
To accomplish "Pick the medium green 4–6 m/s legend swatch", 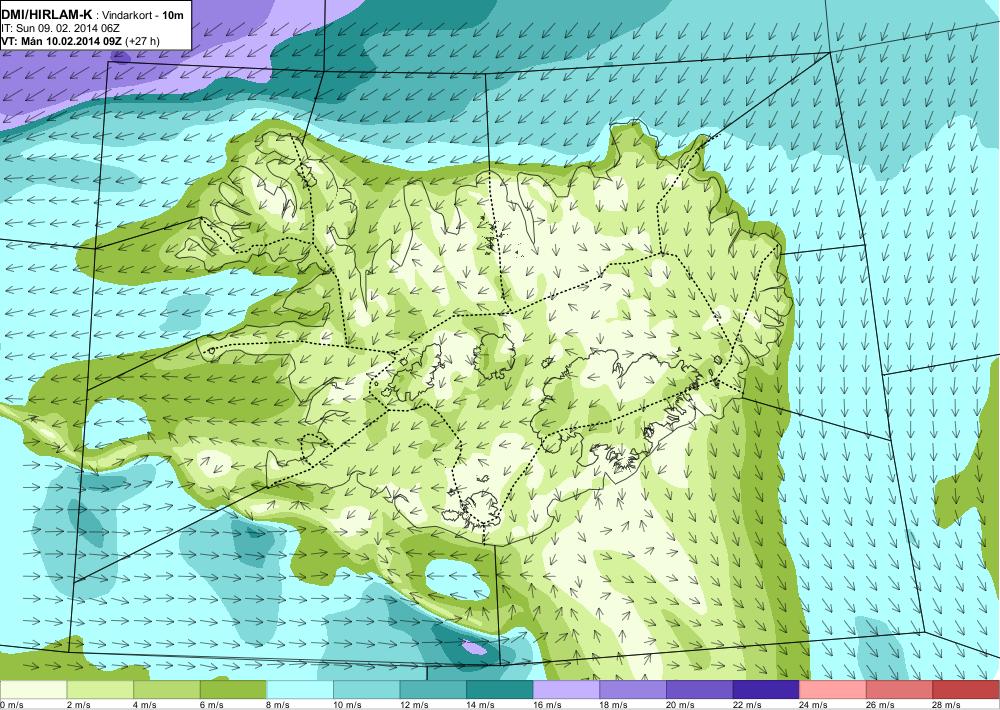I will coord(166,690).
